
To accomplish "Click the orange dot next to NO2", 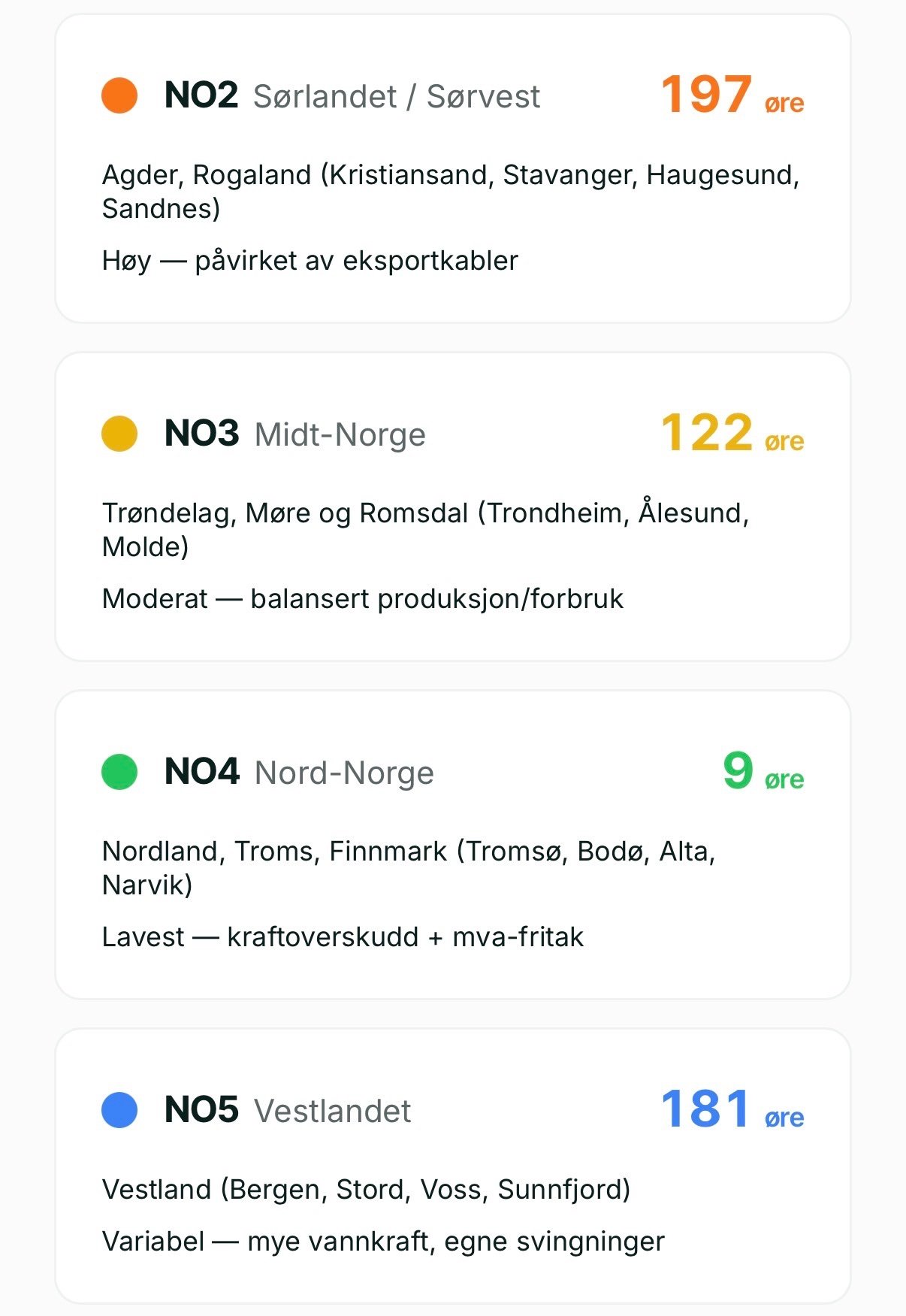I will click(x=119, y=95).
